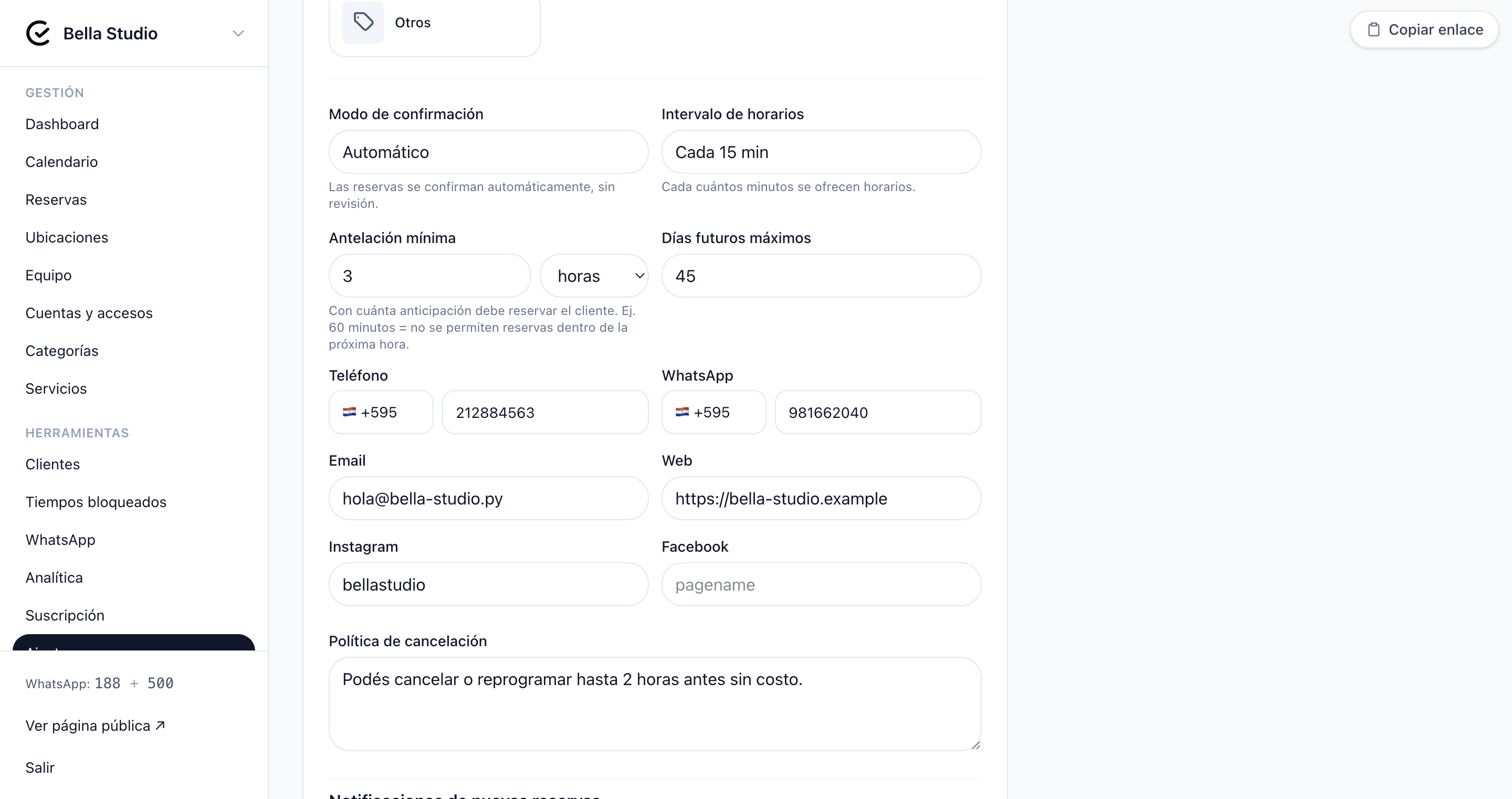The width and height of the screenshot is (1512, 799).
Task: Go to Suscripción
Action: pyautogui.click(x=65, y=615)
